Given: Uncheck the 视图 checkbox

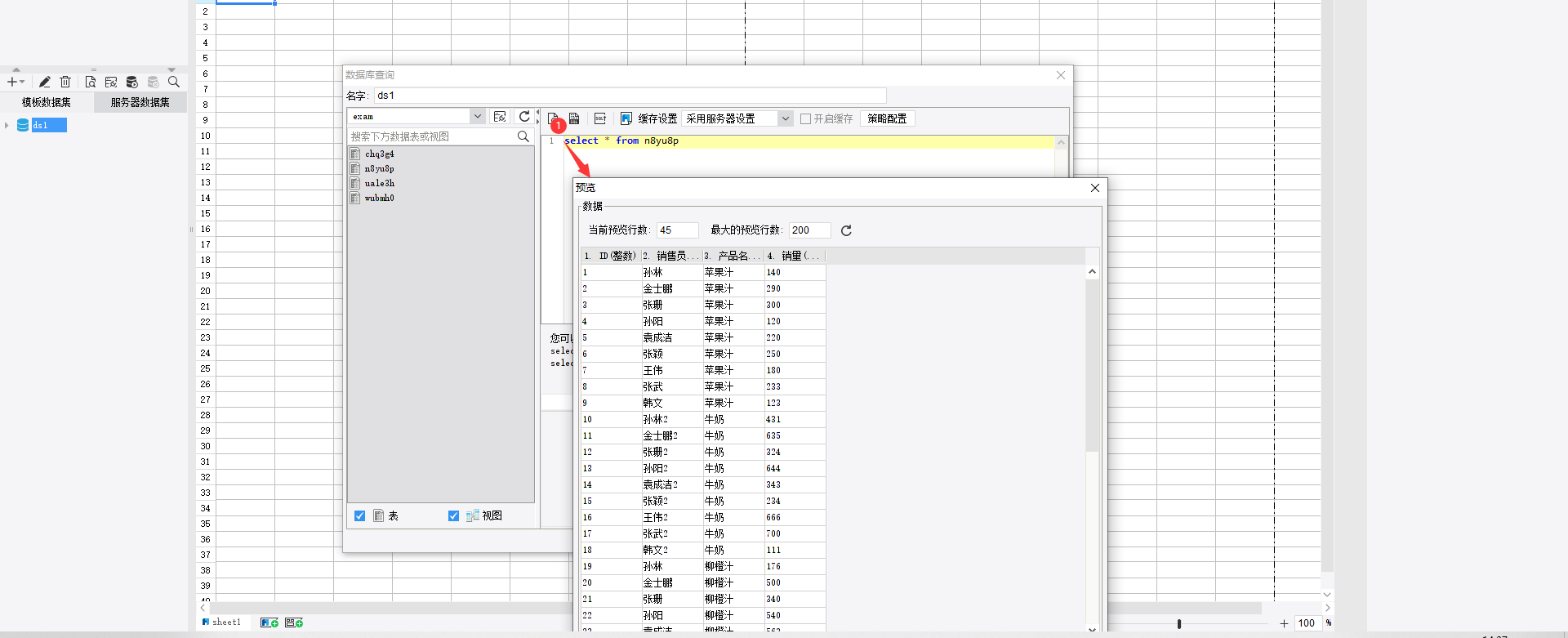Looking at the screenshot, I should (453, 515).
